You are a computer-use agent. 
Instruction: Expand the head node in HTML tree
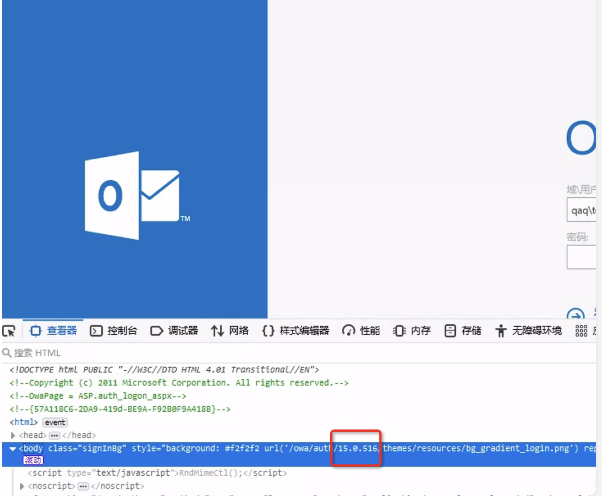(x=13, y=435)
